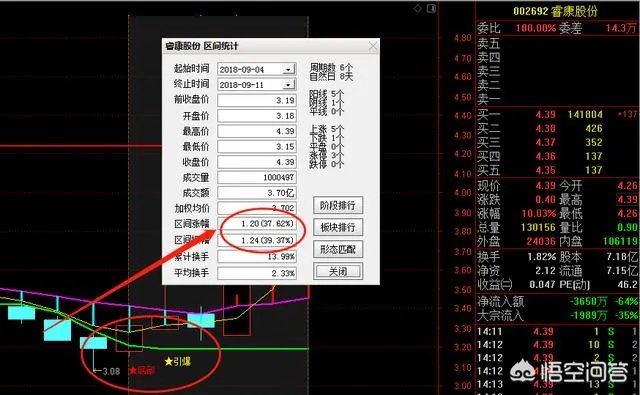Select the 最高价 field value
This screenshot has height=395, width=640.
point(257,131)
